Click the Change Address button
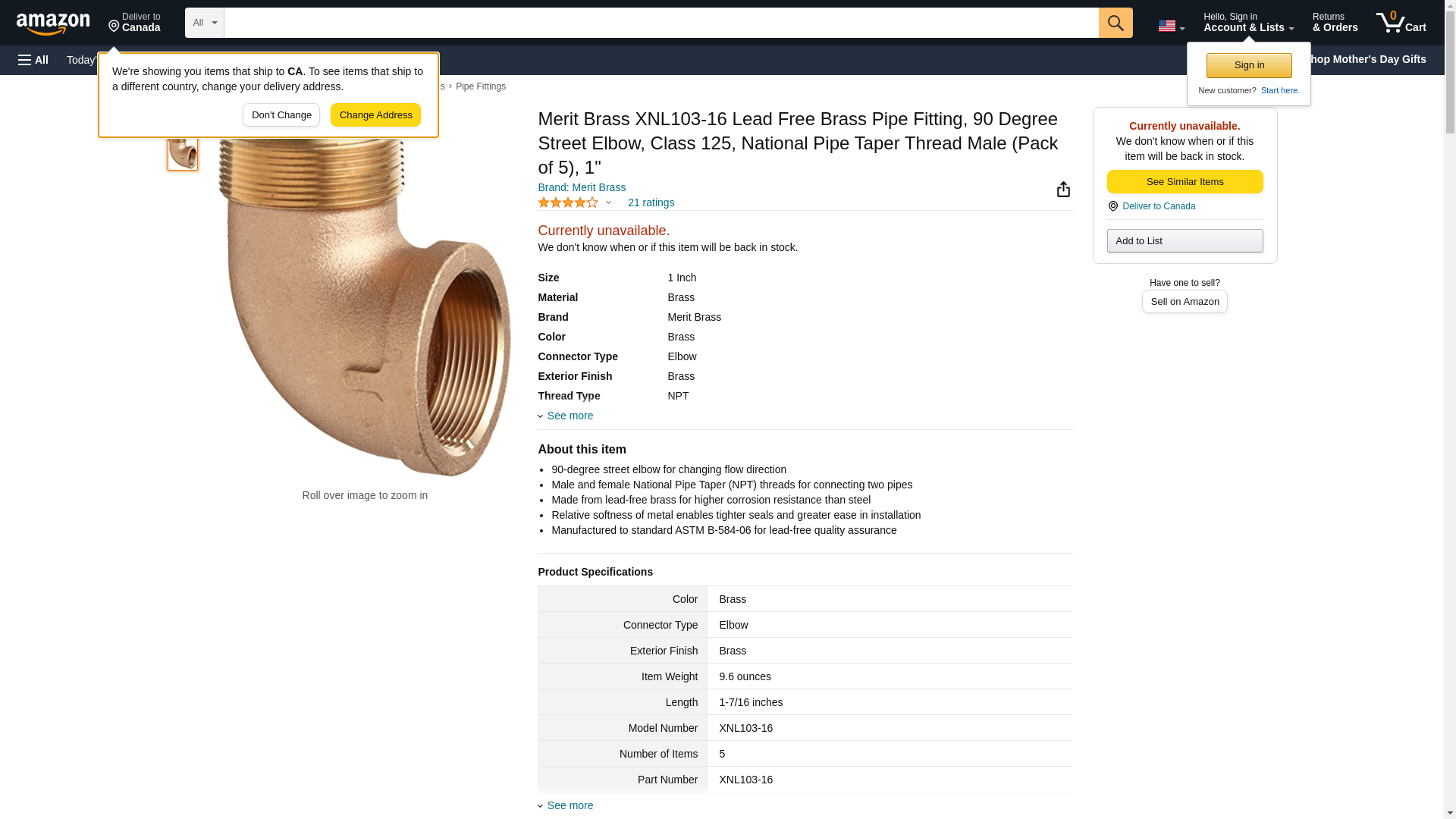The height and width of the screenshot is (819, 1456). coord(375,115)
